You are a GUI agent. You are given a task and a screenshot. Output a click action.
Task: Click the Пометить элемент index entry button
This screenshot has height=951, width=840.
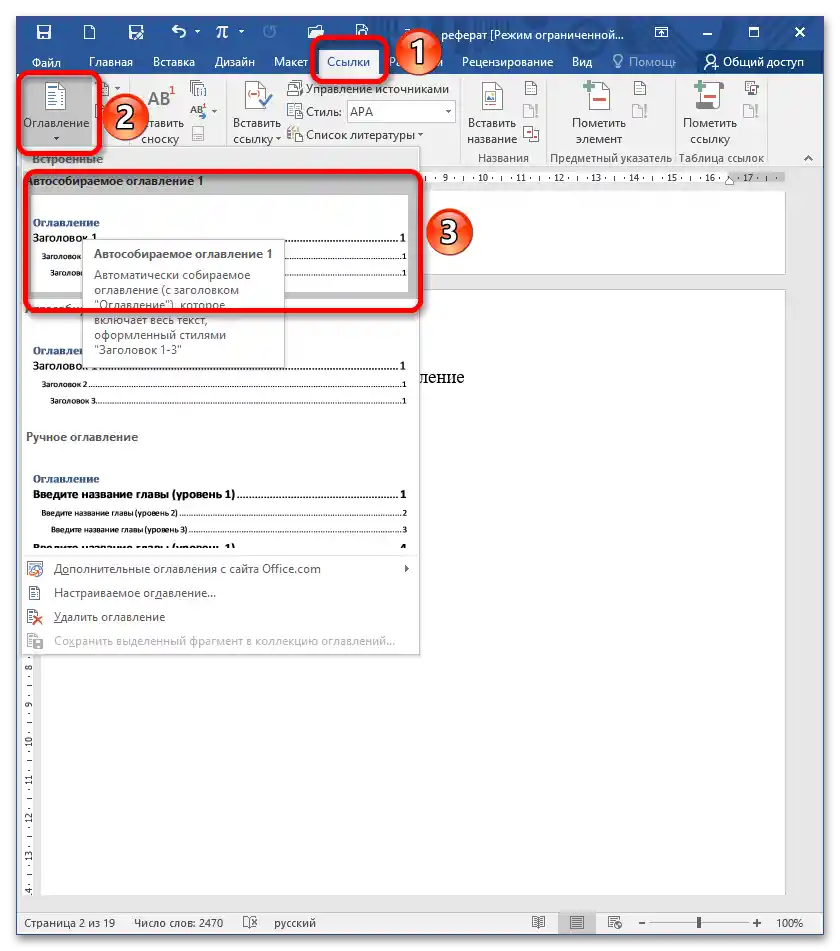point(598,113)
